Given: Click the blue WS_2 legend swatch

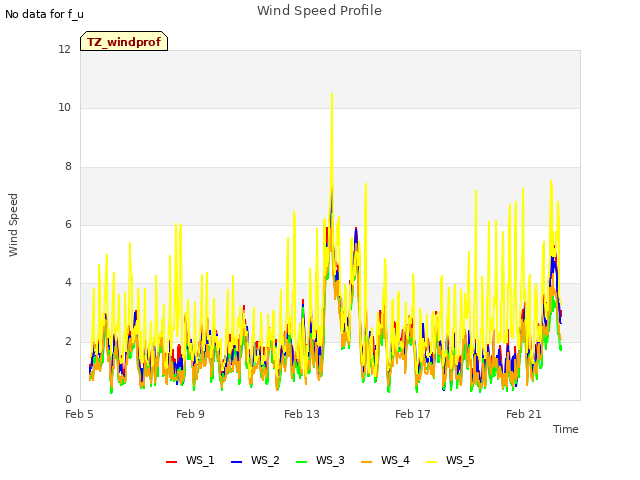Looking at the screenshot, I should tap(236, 462).
